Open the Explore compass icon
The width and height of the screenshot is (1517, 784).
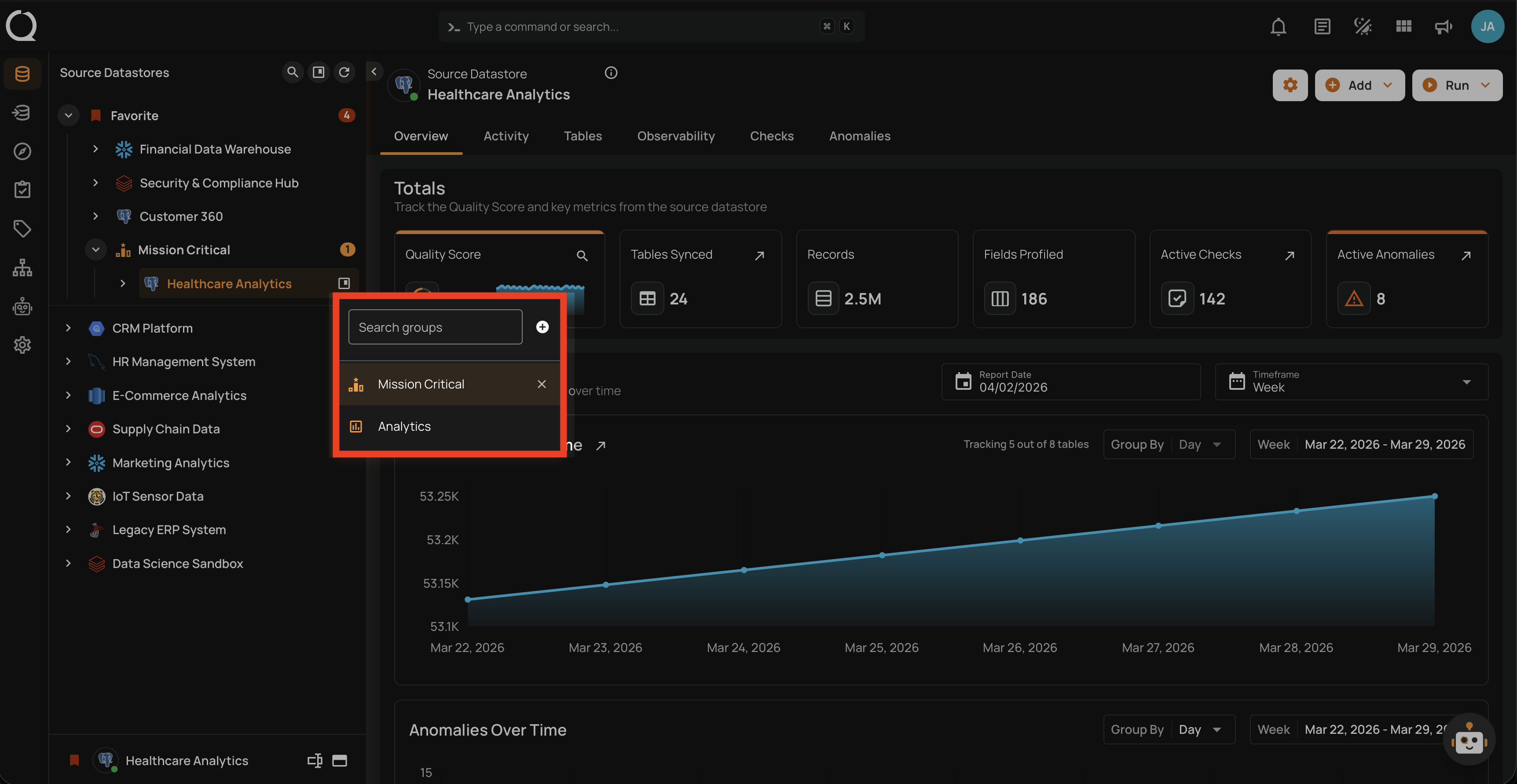pyautogui.click(x=22, y=151)
